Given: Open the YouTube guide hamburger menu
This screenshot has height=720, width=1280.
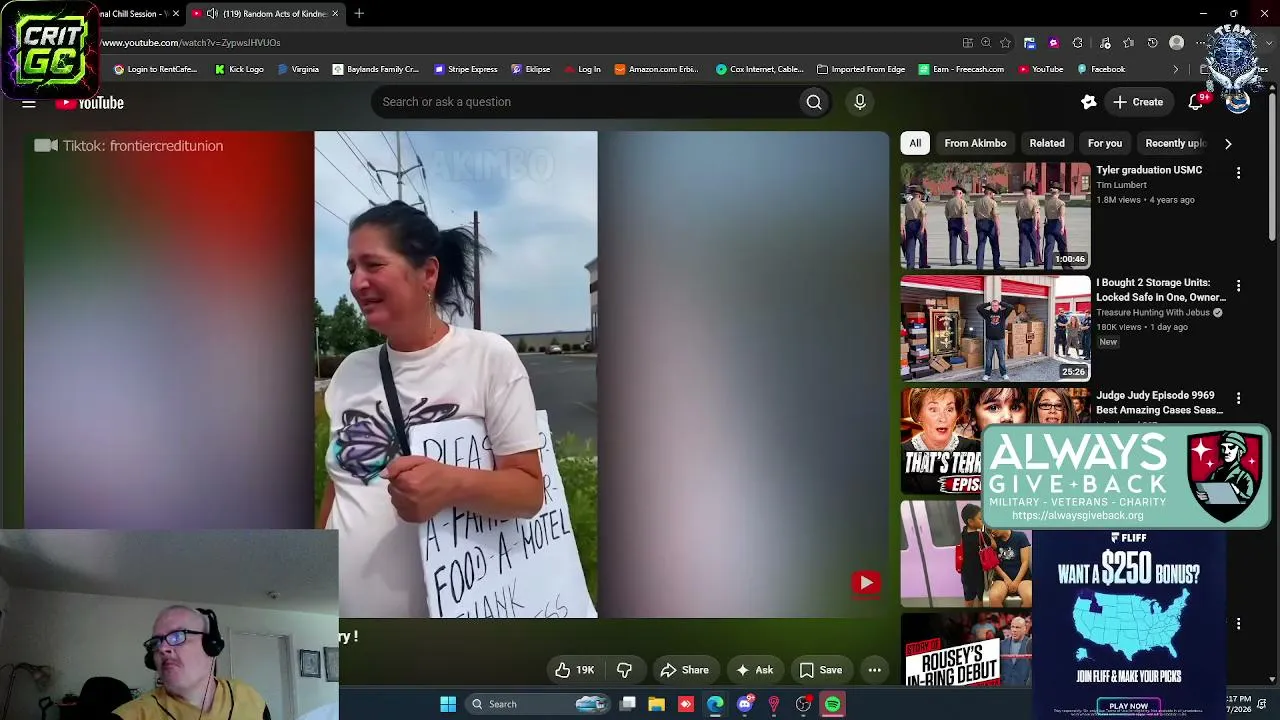Looking at the screenshot, I should (29, 103).
